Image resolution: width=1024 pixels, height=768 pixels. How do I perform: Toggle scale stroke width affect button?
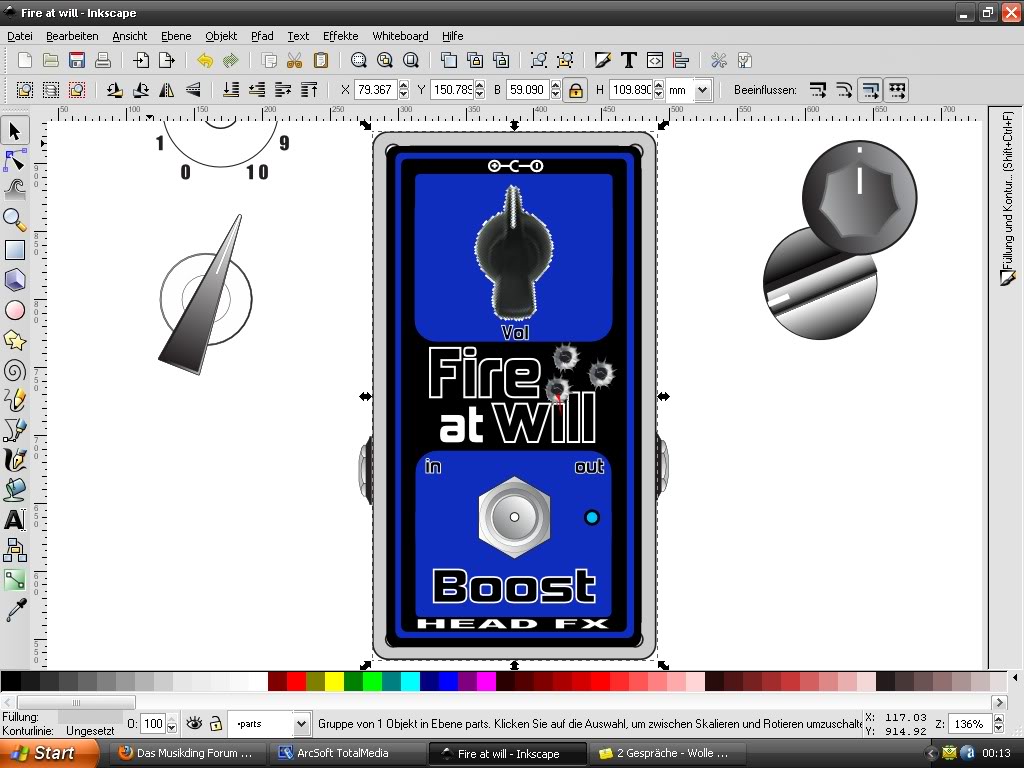[x=818, y=90]
